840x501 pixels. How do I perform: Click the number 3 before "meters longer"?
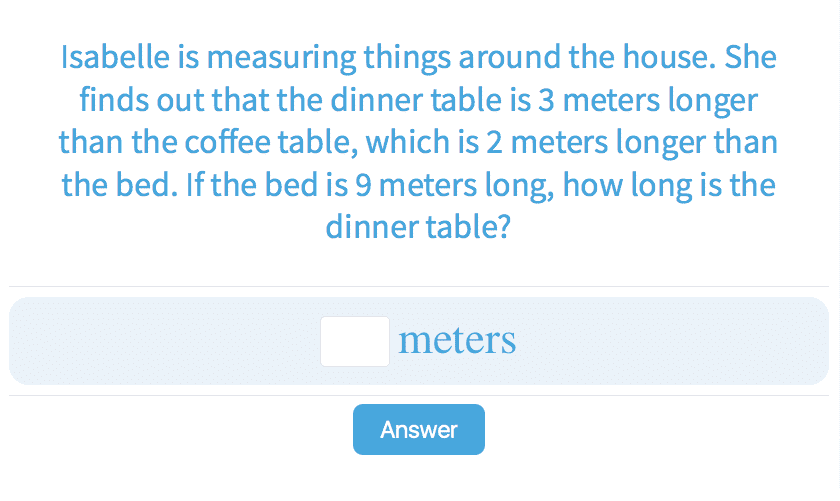pos(572,100)
